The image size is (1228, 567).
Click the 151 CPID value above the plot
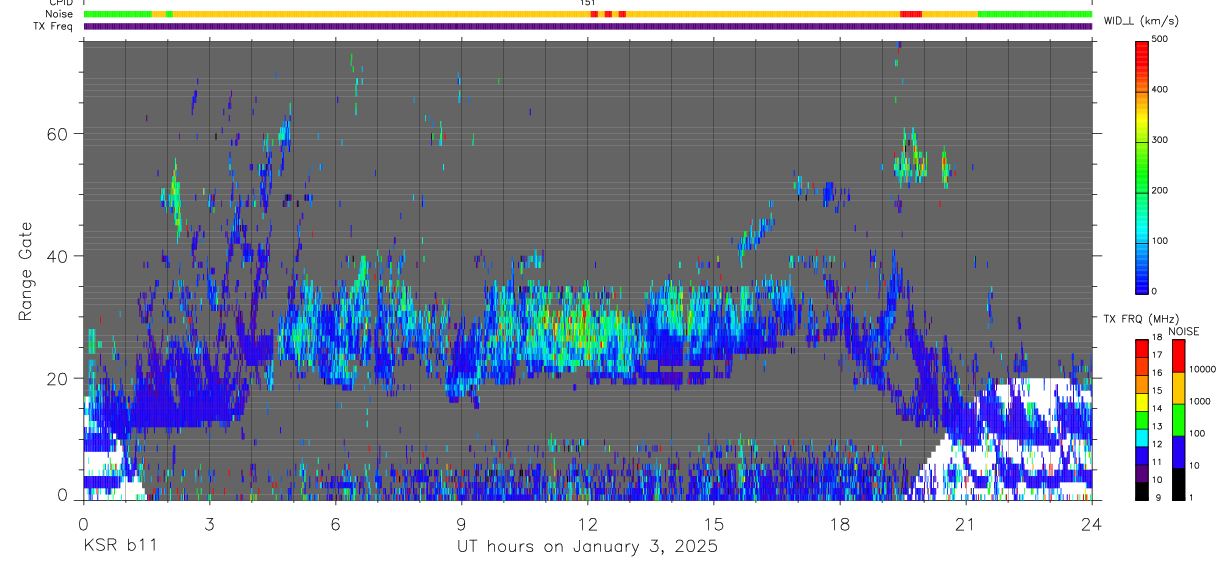[588, 3]
